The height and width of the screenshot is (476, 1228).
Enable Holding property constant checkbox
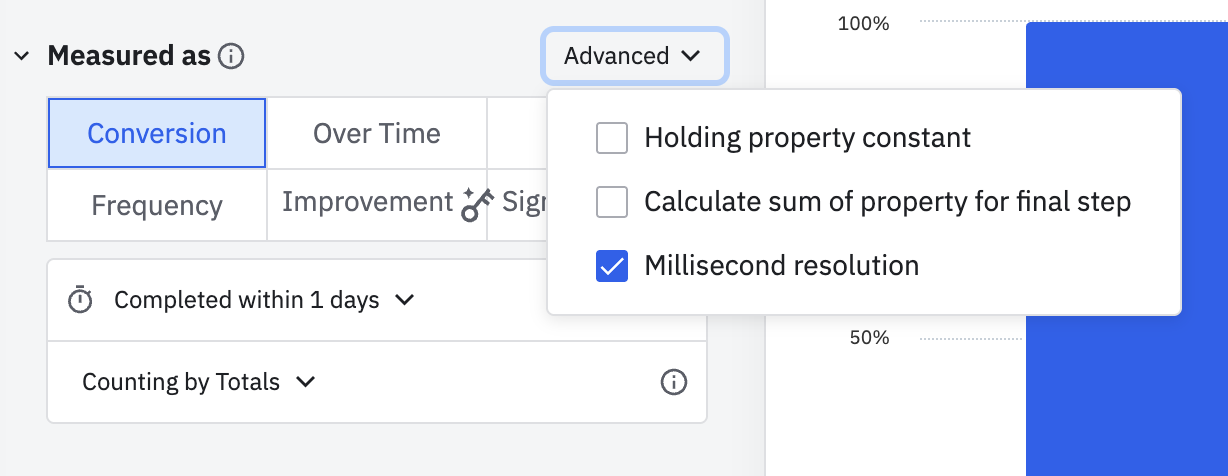(611, 138)
